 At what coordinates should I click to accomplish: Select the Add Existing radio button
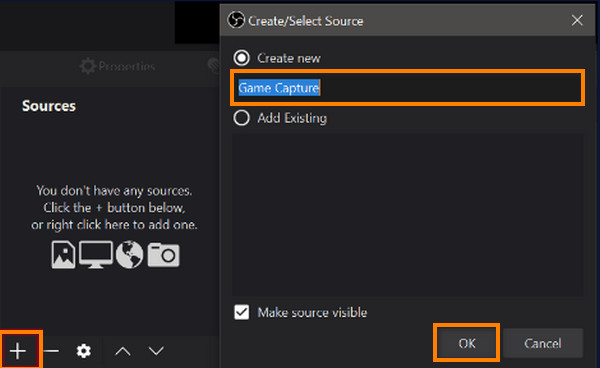point(241,118)
